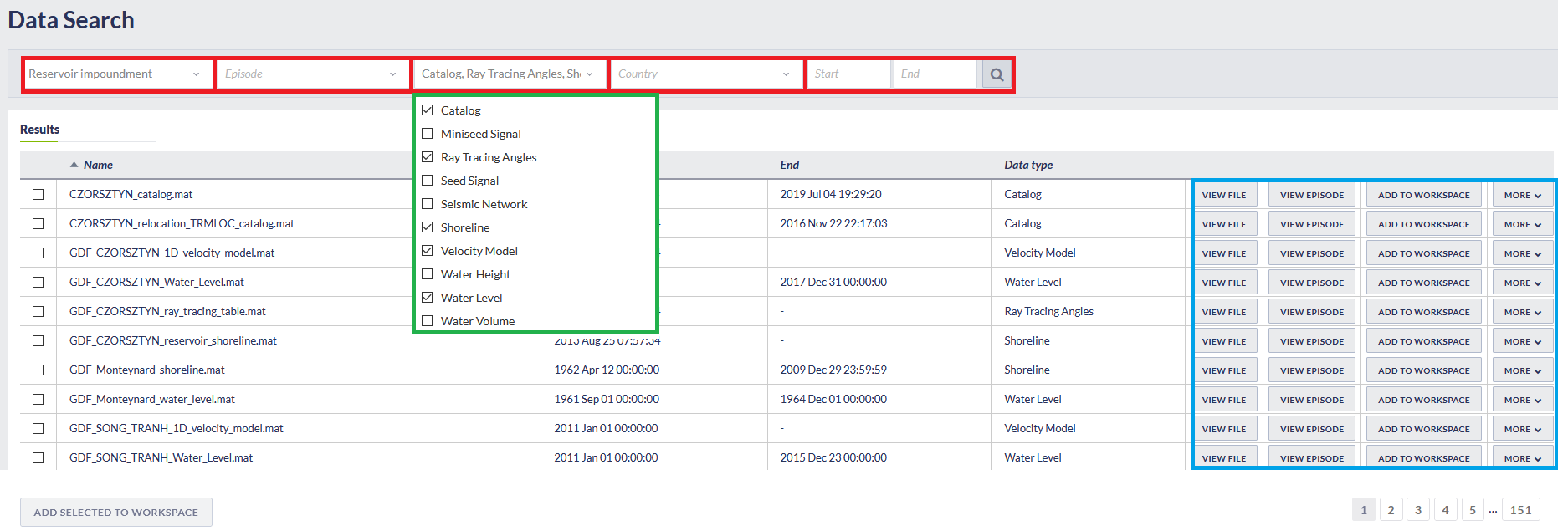
Task: Select row checkbox for CZORSZTYN_catalog.mat
Action: (38, 194)
